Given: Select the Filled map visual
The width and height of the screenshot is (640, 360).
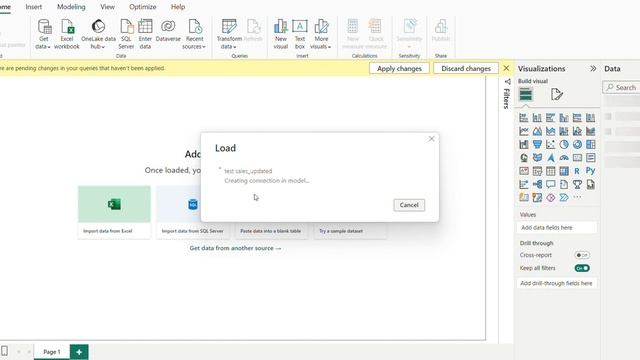Looking at the screenshot, I should [537, 158].
